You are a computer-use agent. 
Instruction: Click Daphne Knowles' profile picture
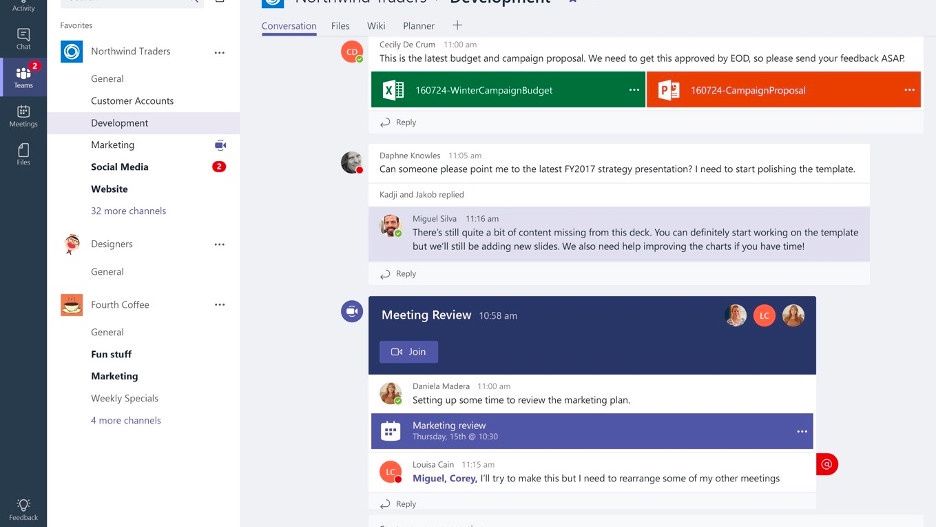point(352,162)
